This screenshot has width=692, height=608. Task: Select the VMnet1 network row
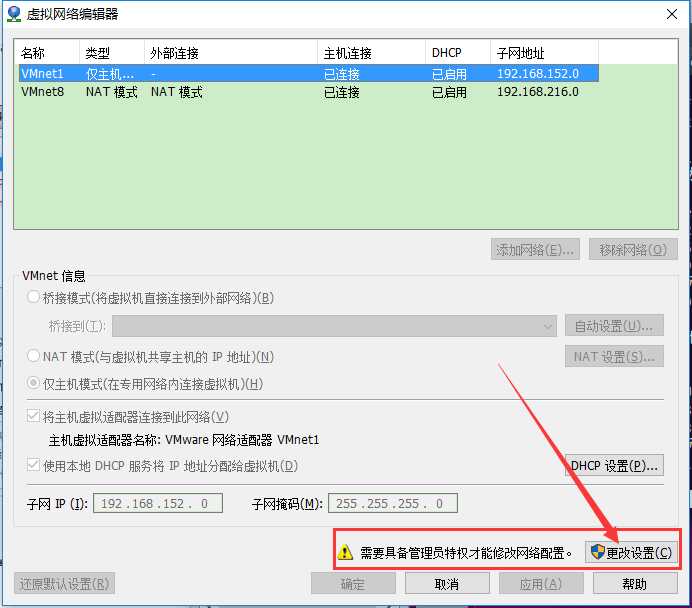click(x=308, y=73)
